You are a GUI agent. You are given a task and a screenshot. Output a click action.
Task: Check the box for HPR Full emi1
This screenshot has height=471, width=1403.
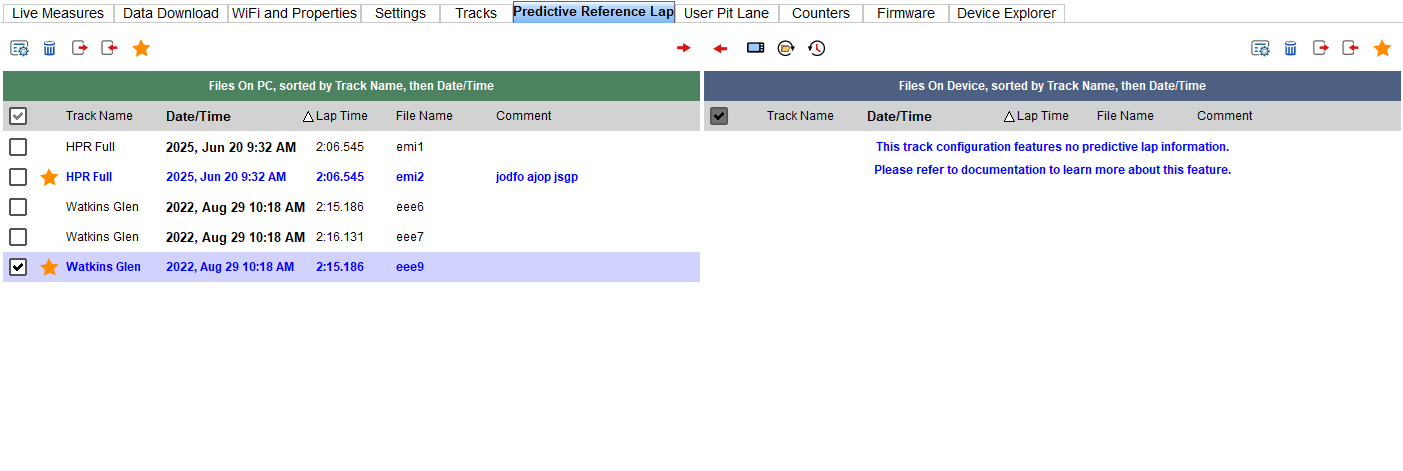coord(18,147)
